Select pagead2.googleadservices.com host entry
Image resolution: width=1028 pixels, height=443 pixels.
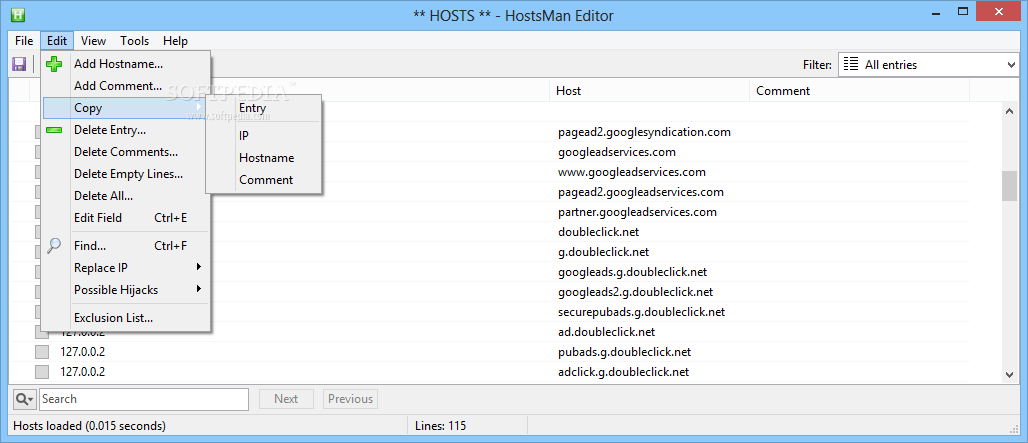click(x=641, y=192)
